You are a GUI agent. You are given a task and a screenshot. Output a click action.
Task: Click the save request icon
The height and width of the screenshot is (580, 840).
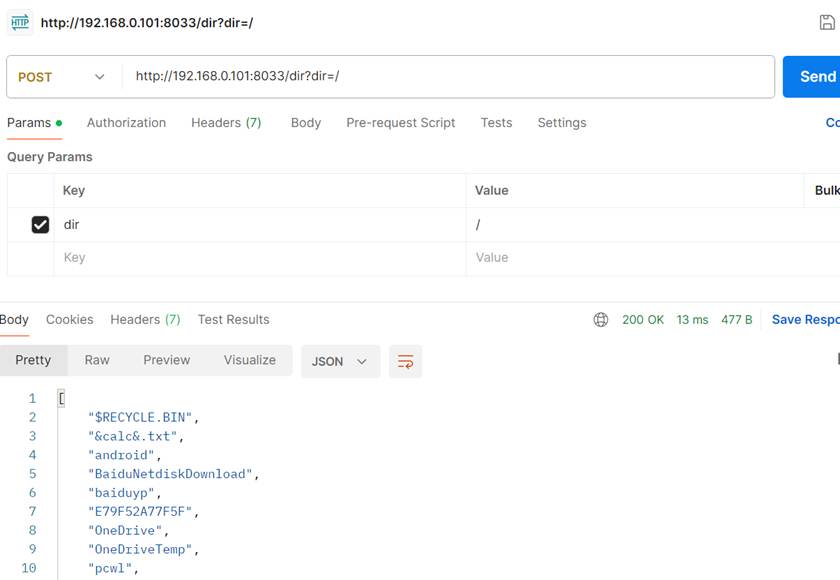click(x=827, y=22)
